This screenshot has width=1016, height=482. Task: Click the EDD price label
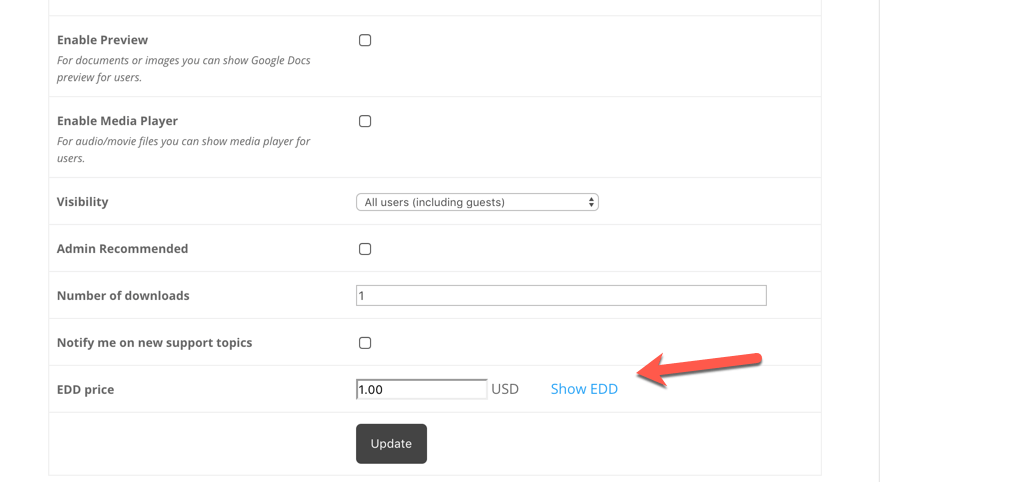[85, 390]
